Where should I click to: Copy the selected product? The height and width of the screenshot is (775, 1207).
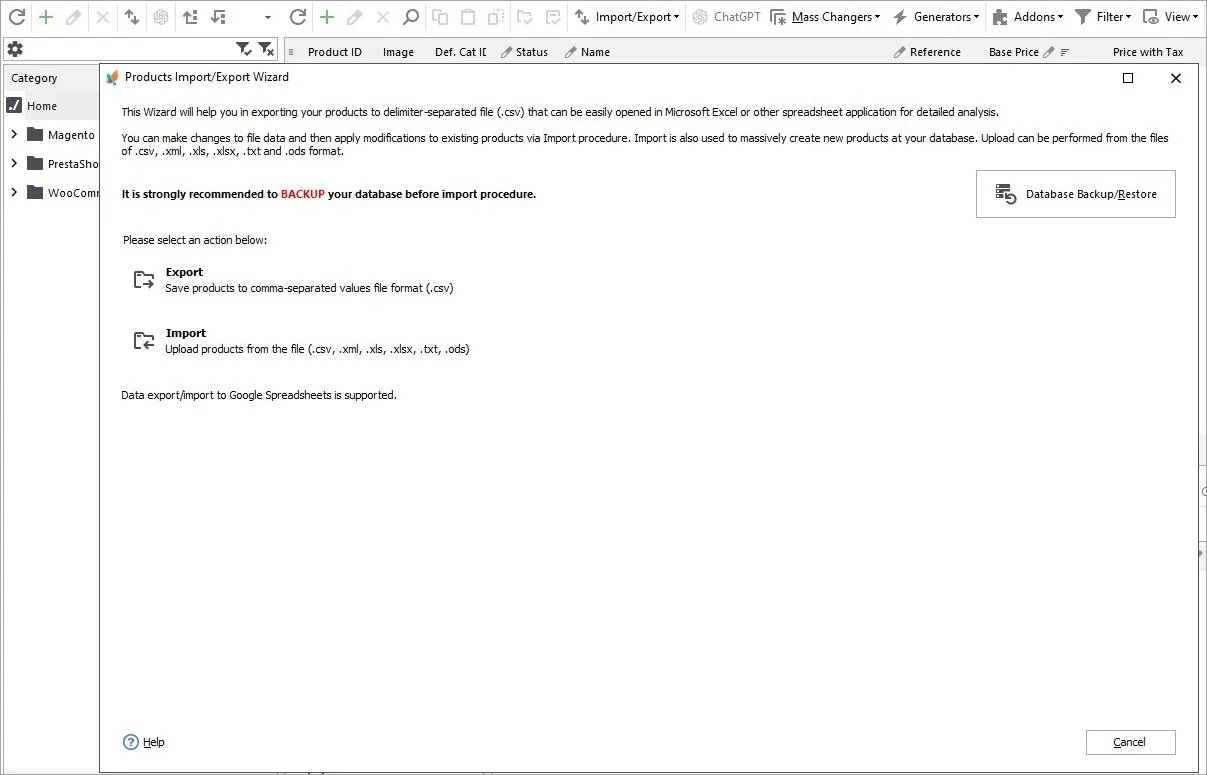click(440, 17)
